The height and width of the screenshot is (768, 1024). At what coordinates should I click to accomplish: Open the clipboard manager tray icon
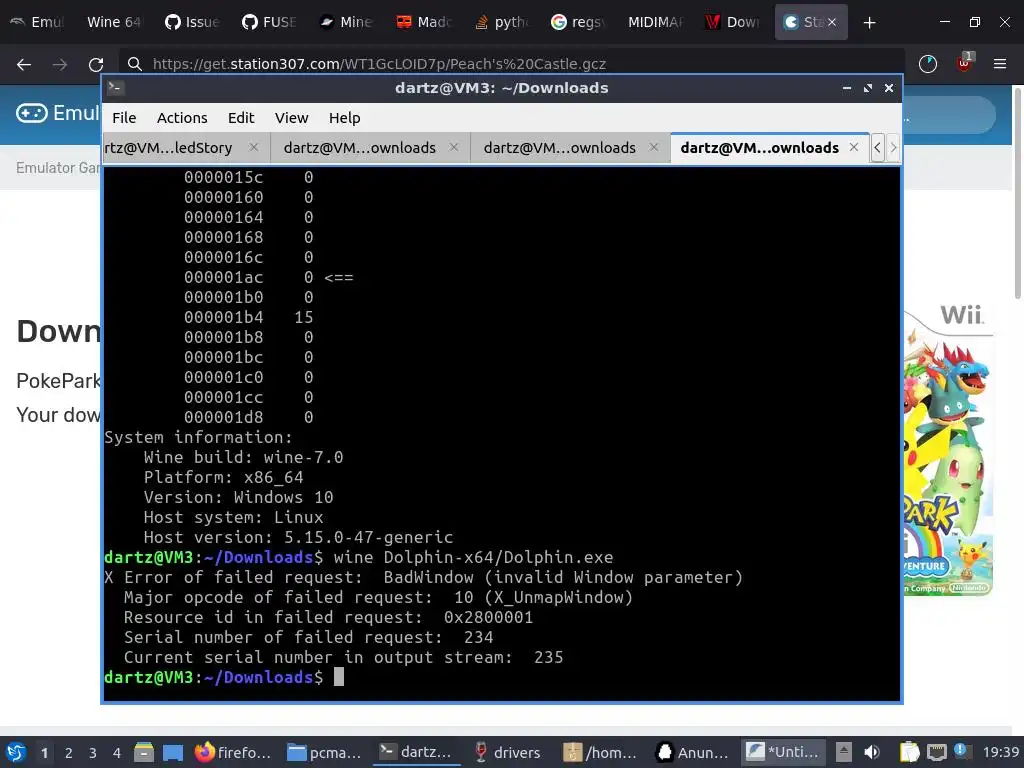point(908,752)
